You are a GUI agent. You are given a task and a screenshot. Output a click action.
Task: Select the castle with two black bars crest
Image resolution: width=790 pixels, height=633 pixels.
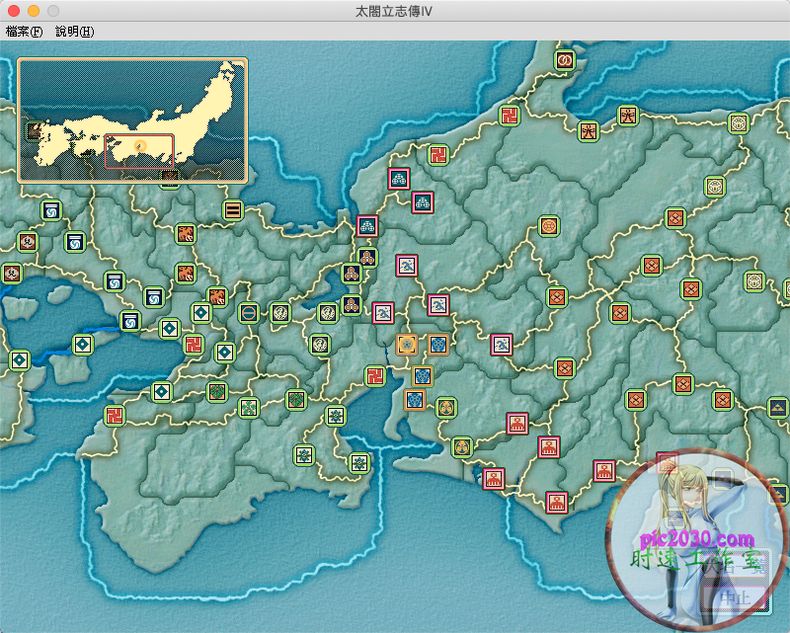(x=233, y=210)
